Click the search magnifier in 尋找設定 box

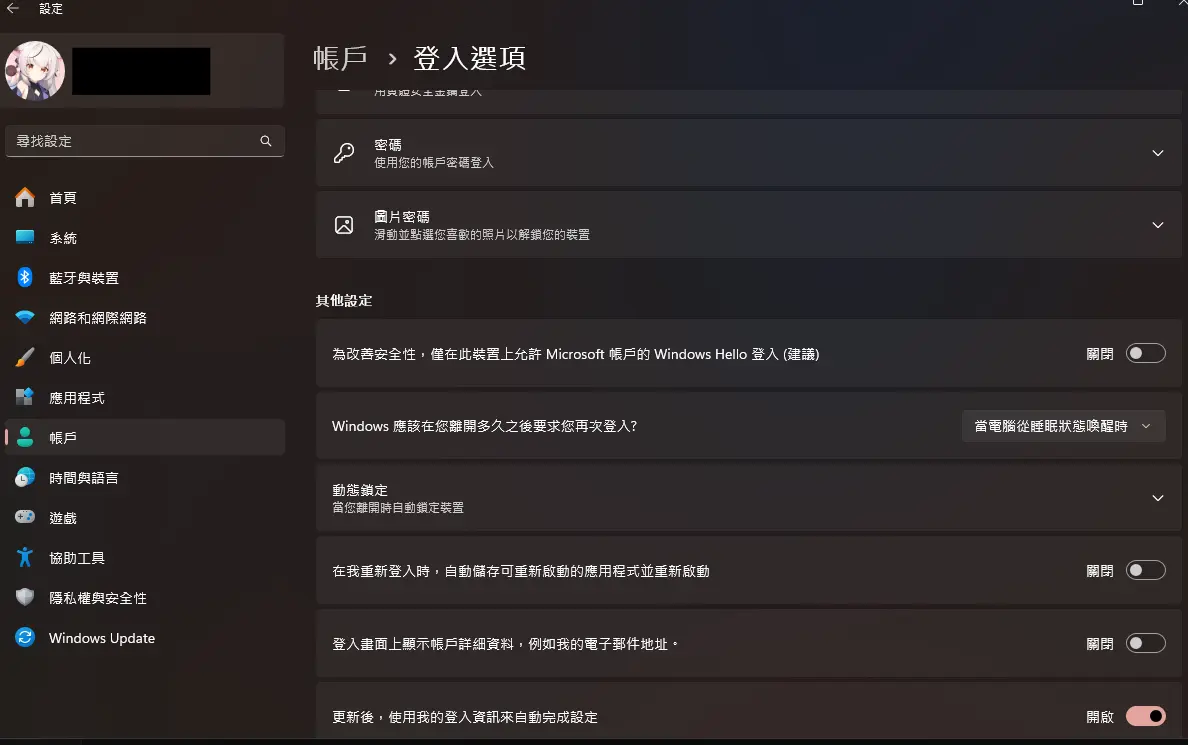(266, 141)
